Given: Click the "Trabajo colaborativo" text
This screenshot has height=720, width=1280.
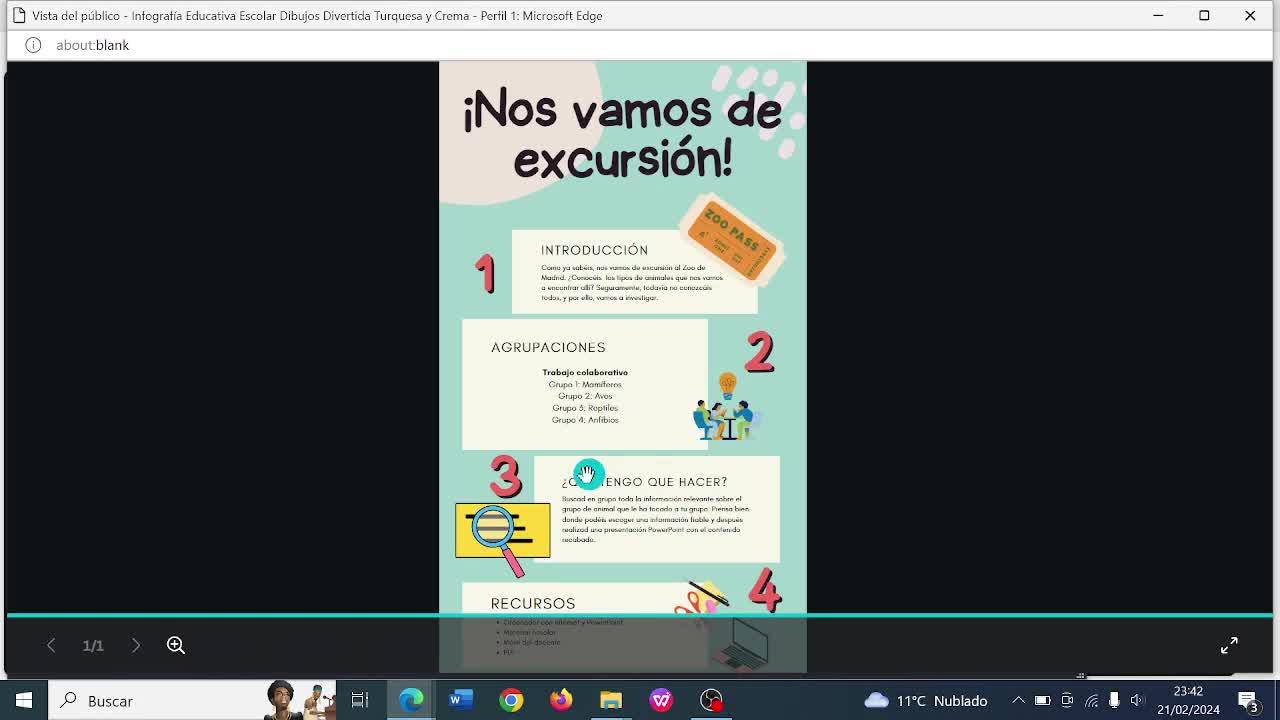Looking at the screenshot, I should (585, 372).
